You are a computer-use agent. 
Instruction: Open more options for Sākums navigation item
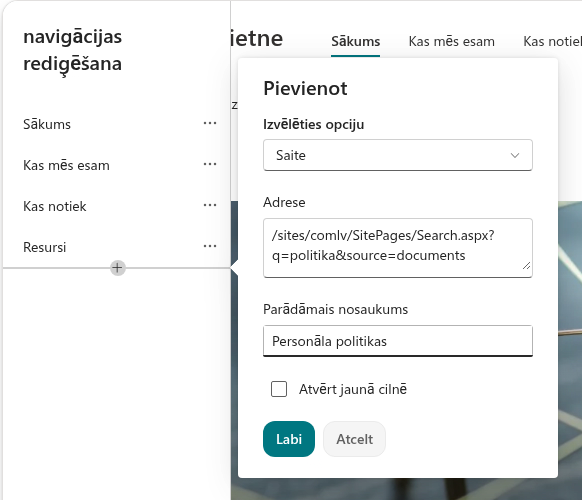click(x=210, y=123)
